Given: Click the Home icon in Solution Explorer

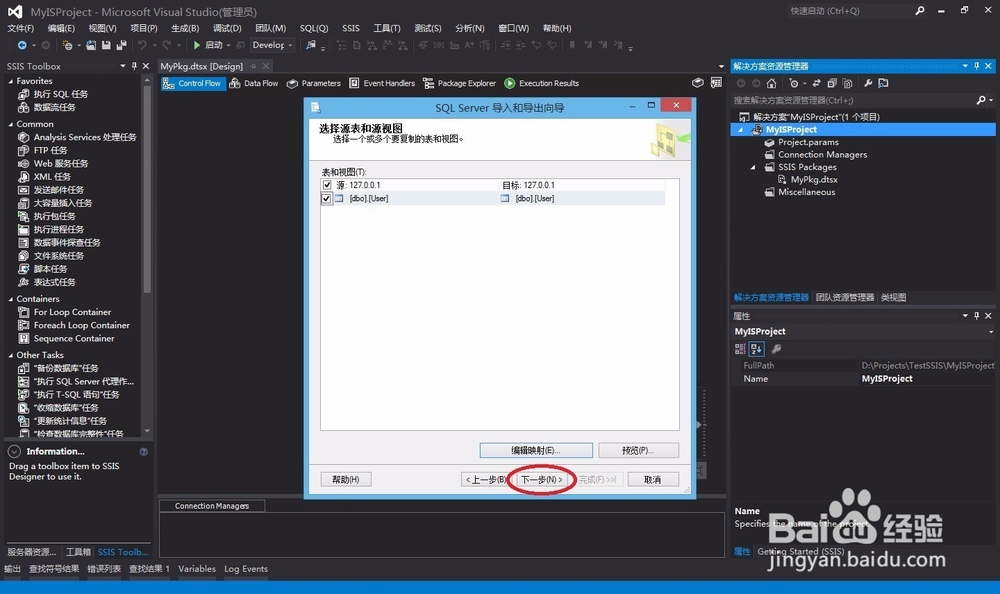Looking at the screenshot, I should 772,84.
